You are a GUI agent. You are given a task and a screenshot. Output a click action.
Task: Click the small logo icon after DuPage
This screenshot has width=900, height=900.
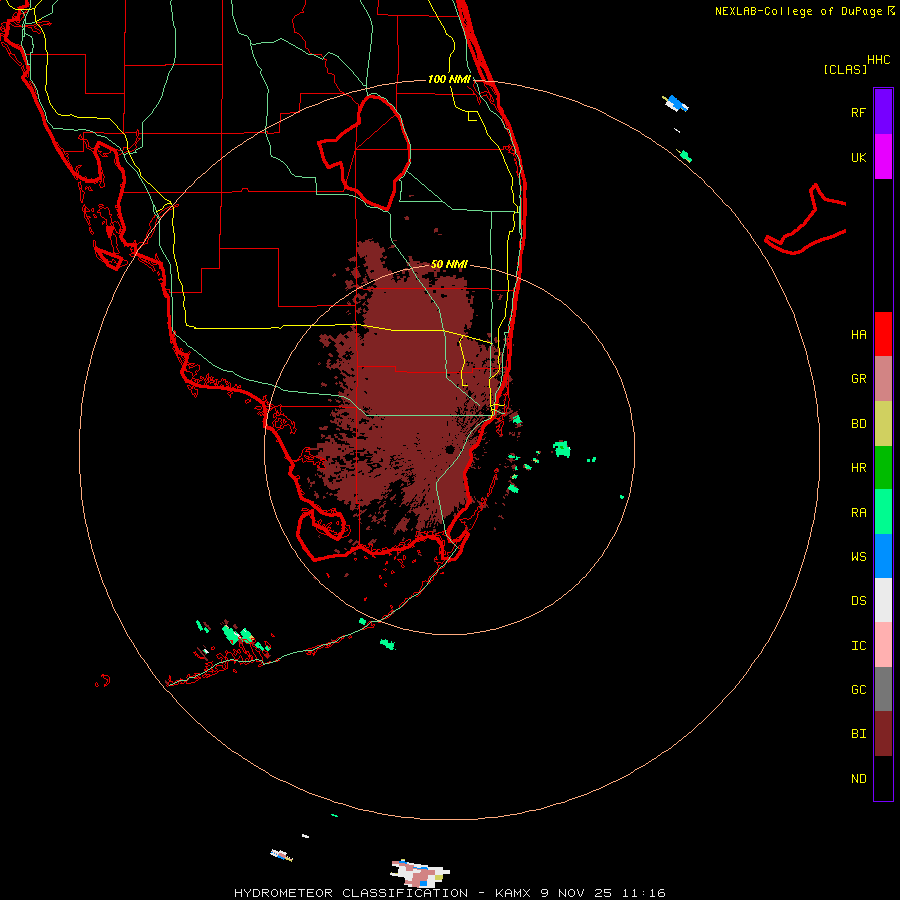click(x=890, y=11)
